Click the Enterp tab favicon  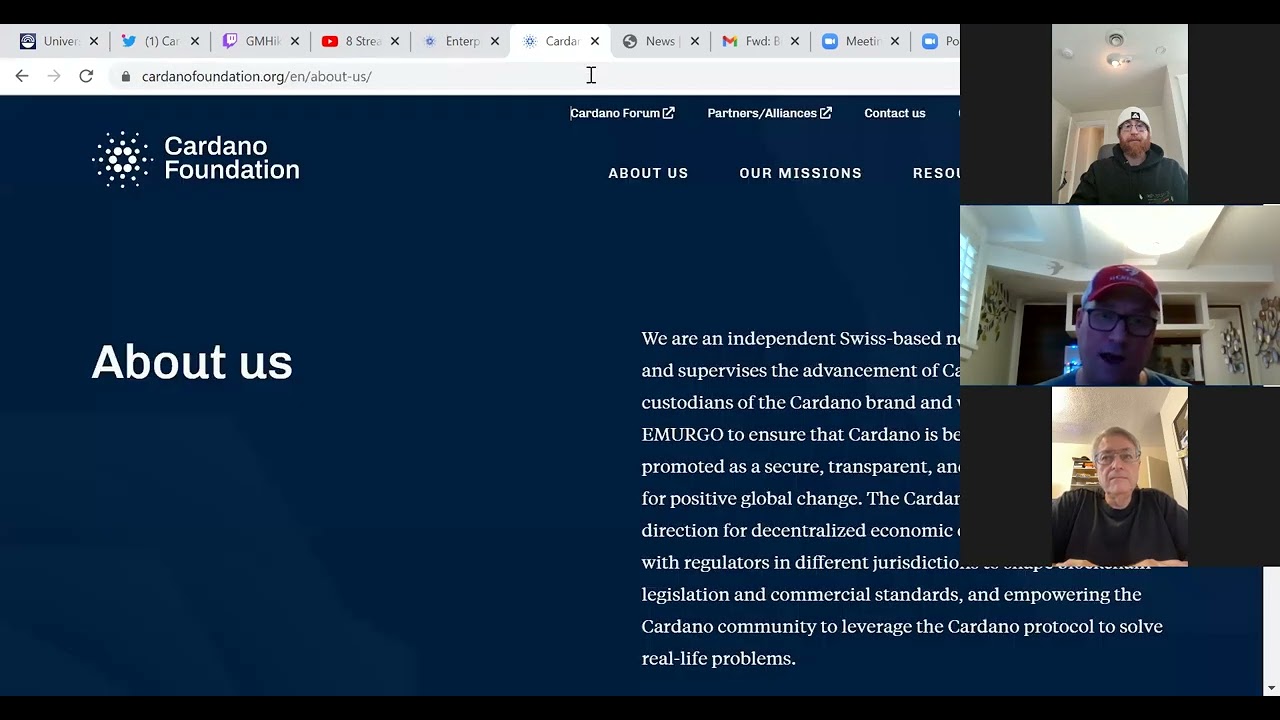click(x=430, y=41)
